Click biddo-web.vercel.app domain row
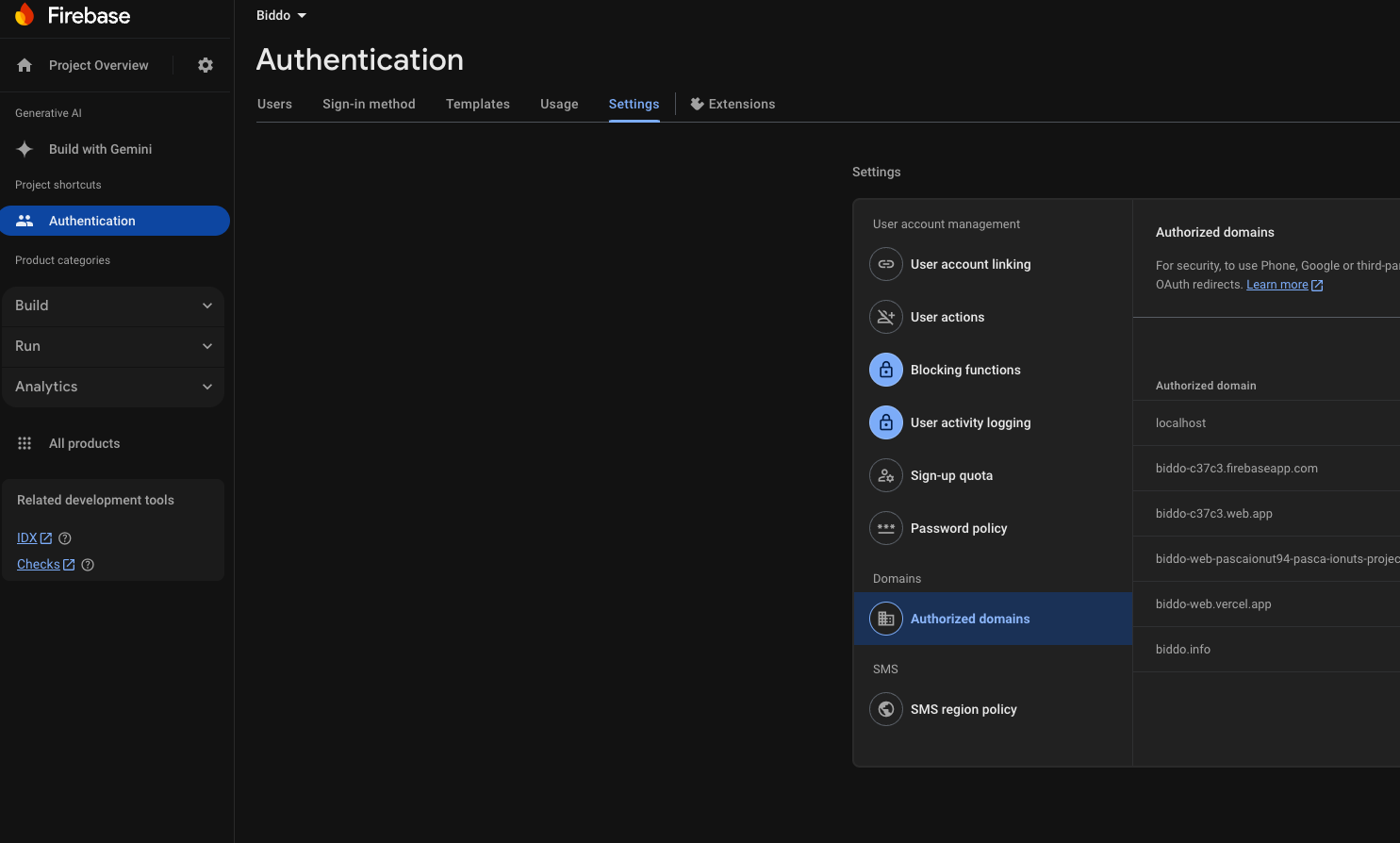 tap(1266, 604)
